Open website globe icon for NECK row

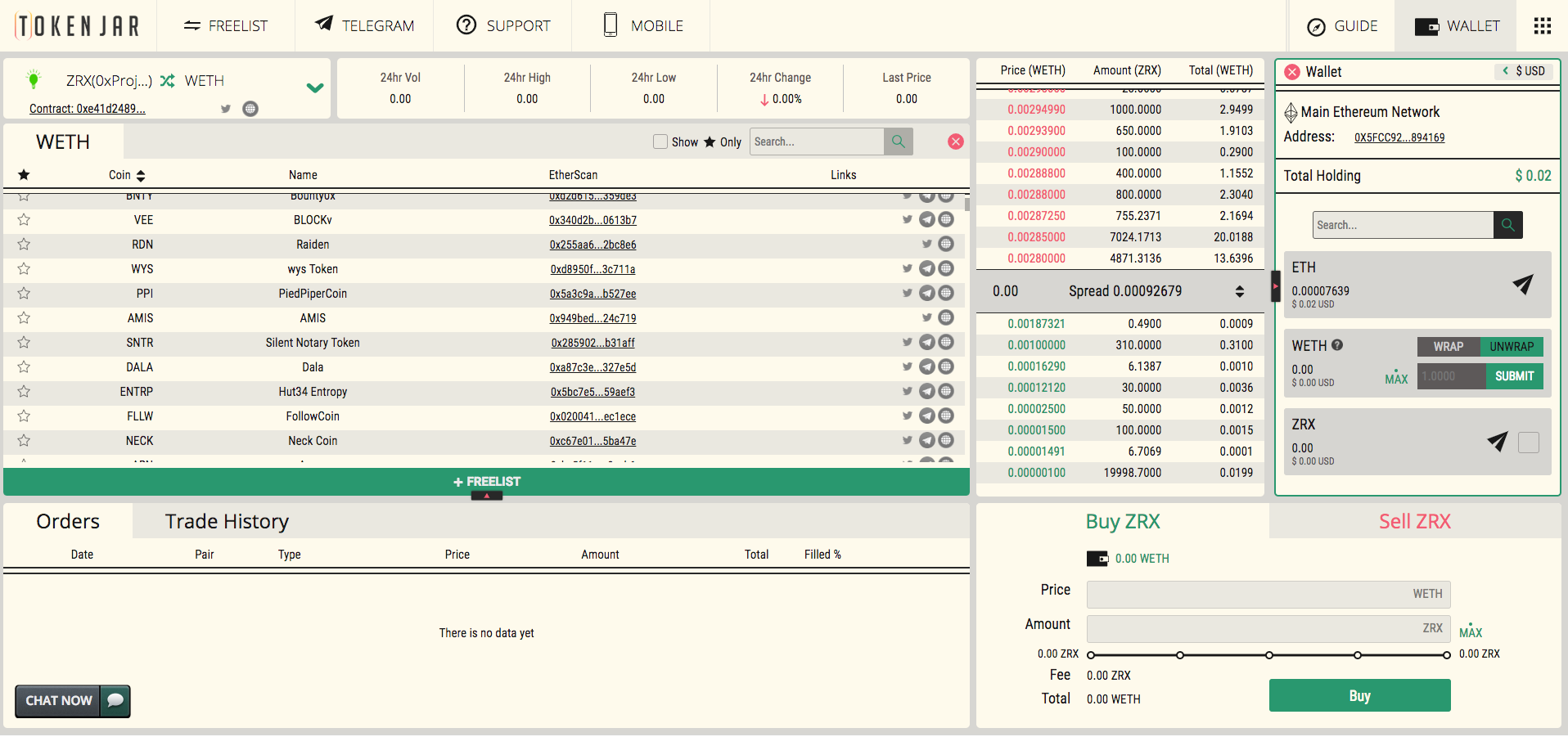coord(946,440)
